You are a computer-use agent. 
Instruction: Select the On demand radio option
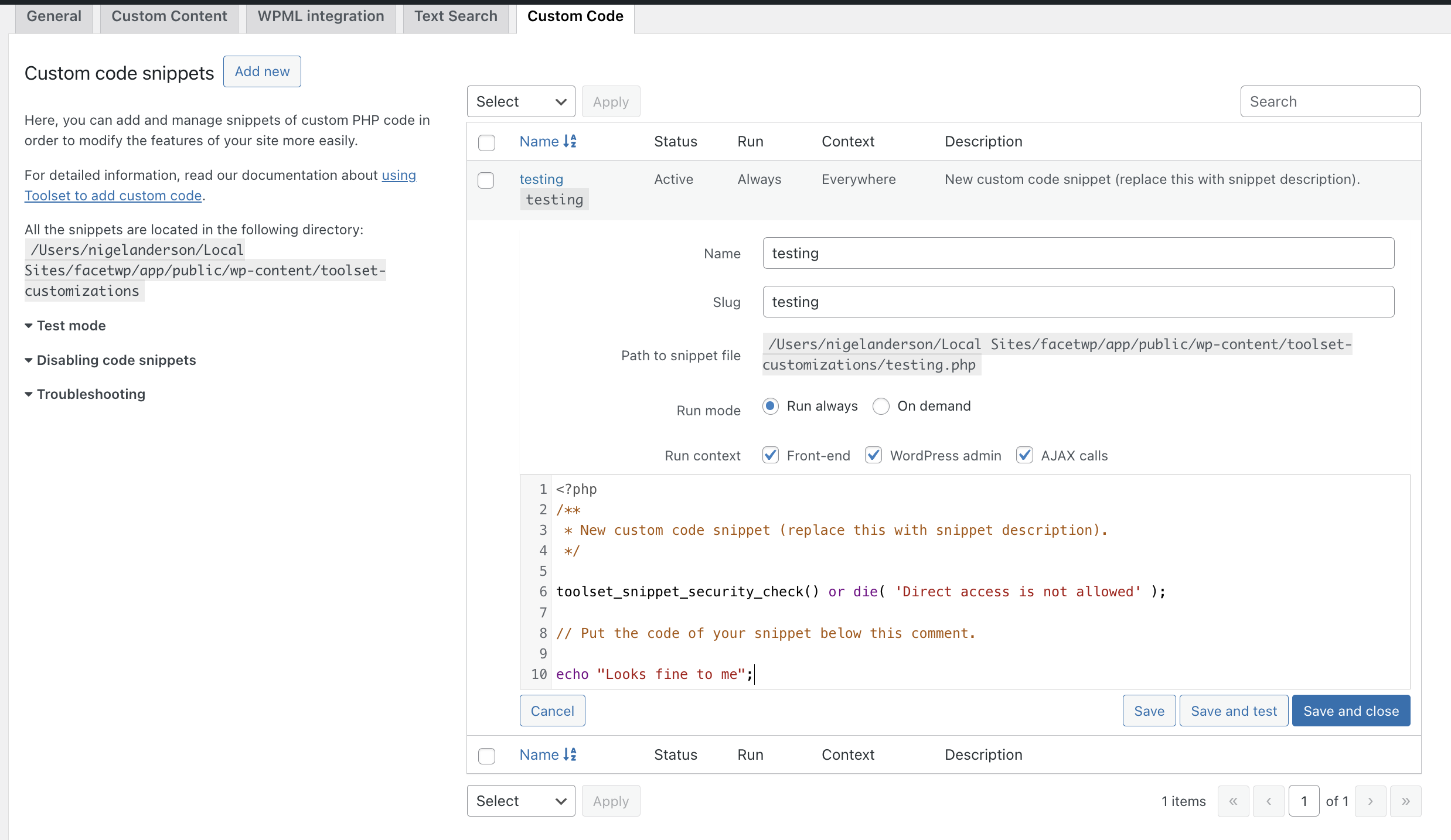(881, 406)
